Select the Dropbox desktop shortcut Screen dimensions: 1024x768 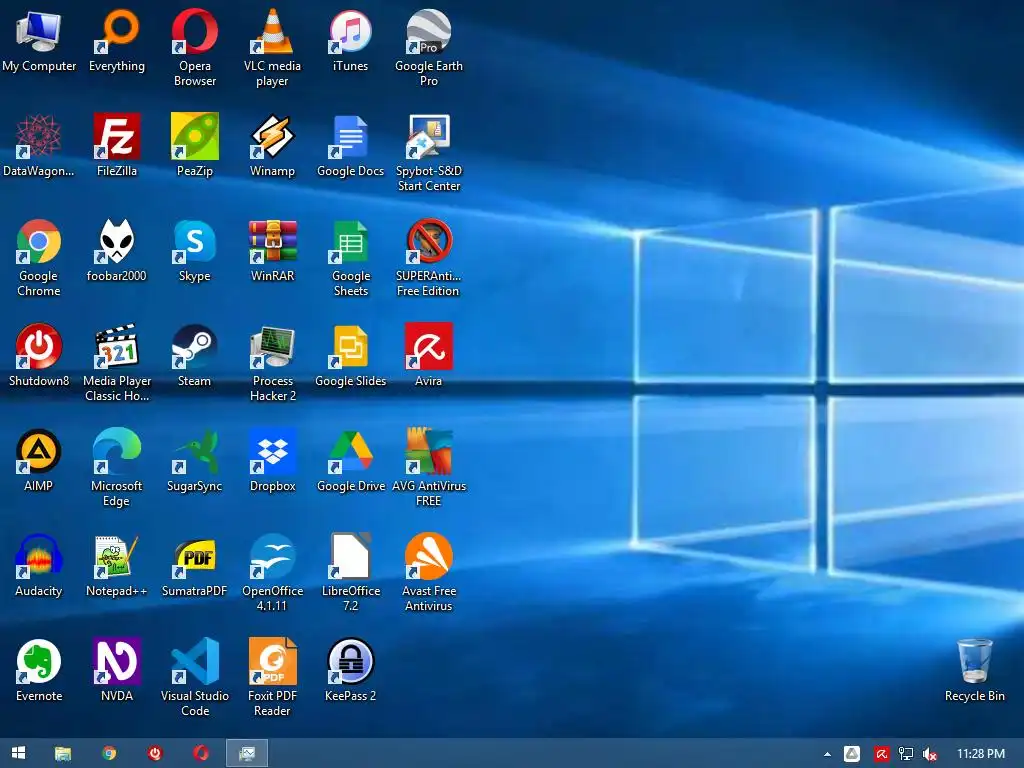tap(272, 460)
